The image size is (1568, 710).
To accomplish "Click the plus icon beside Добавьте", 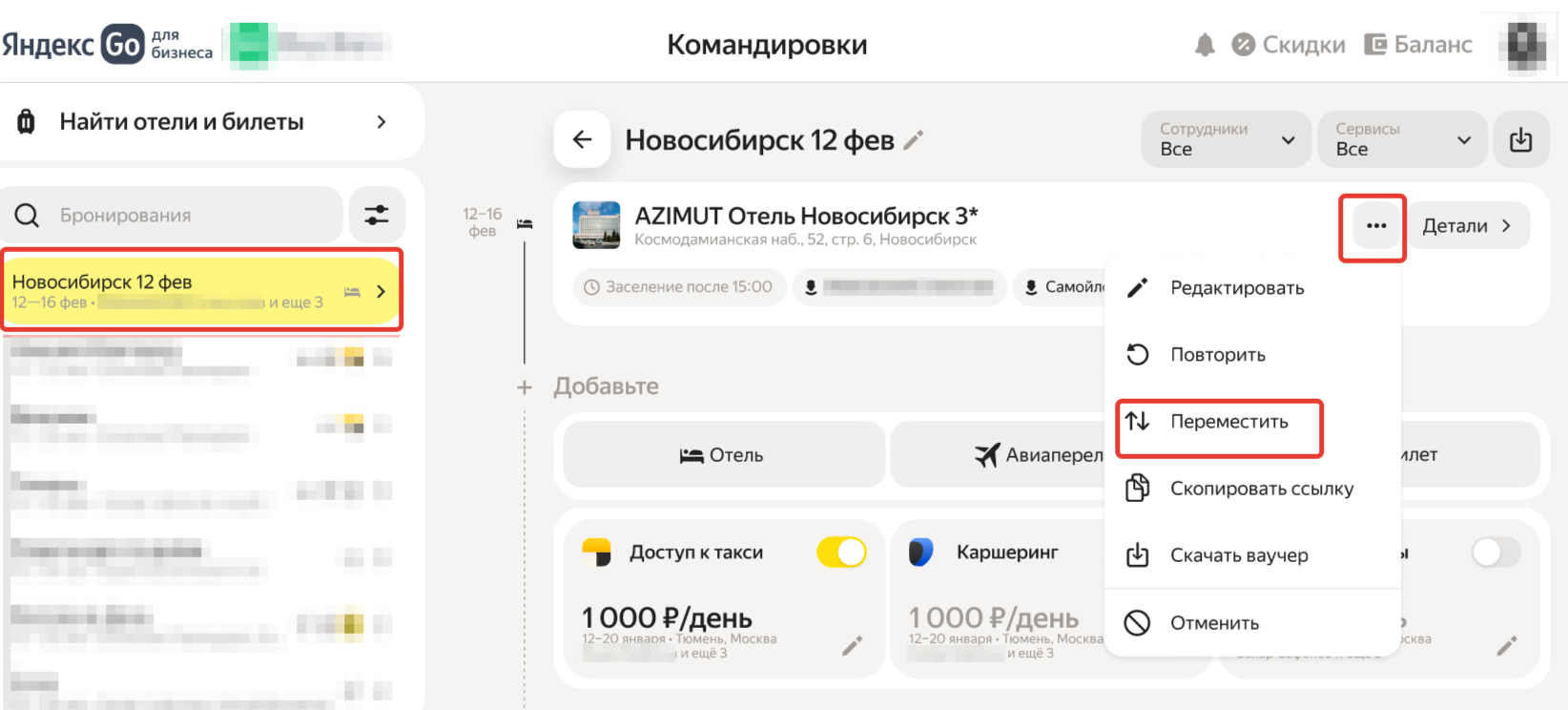I will click(524, 386).
